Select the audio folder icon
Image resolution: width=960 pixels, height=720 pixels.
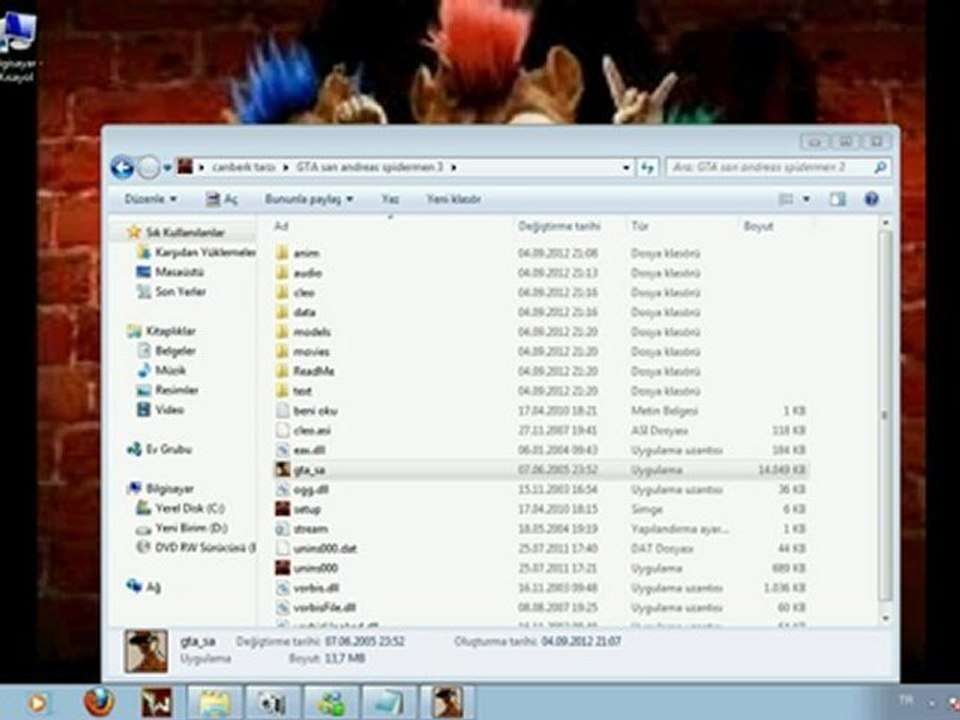(282, 272)
